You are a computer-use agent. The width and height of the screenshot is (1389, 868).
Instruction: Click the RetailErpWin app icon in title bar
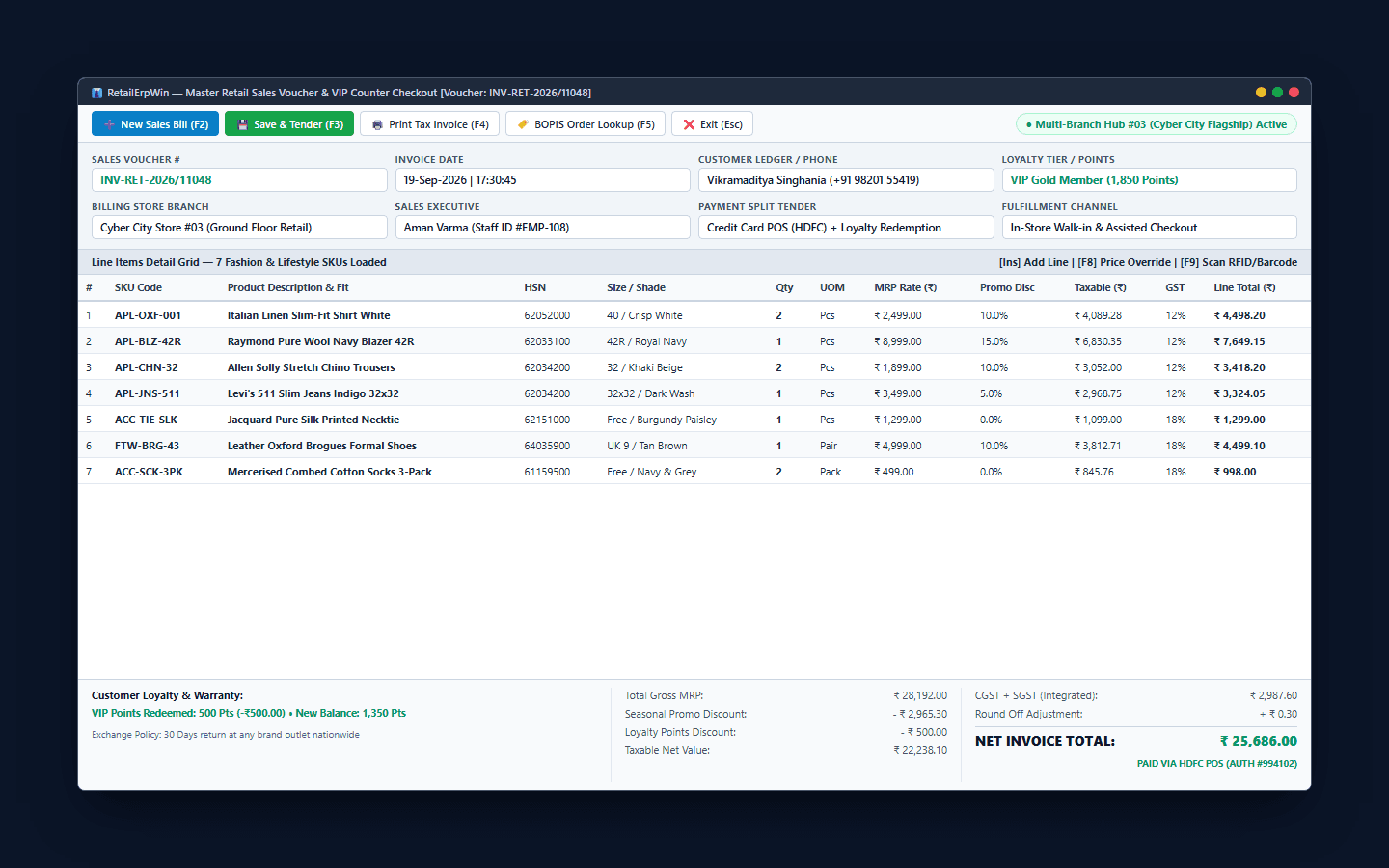coord(96,93)
